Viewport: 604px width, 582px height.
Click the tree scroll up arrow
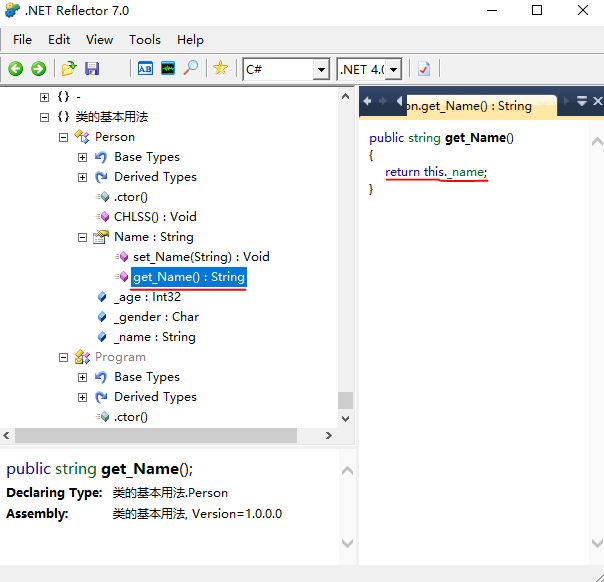tap(346, 96)
